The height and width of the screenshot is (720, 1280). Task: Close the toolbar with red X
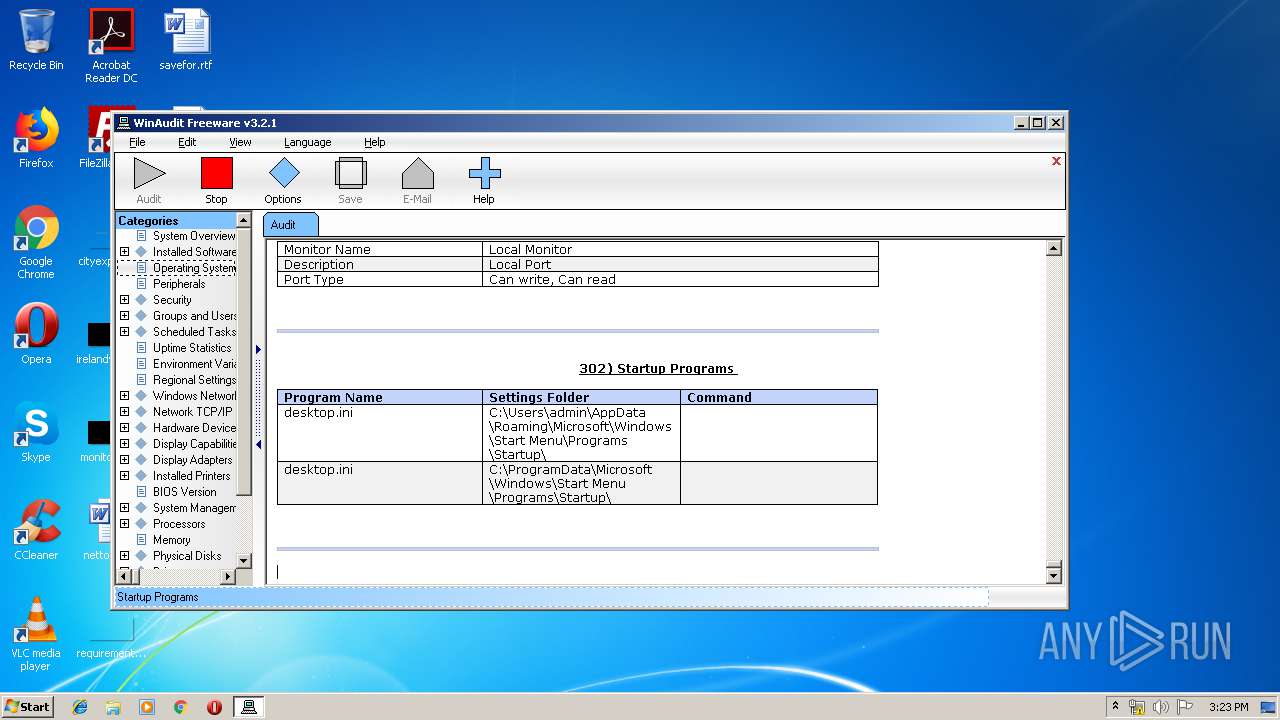click(x=1056, y=161)
